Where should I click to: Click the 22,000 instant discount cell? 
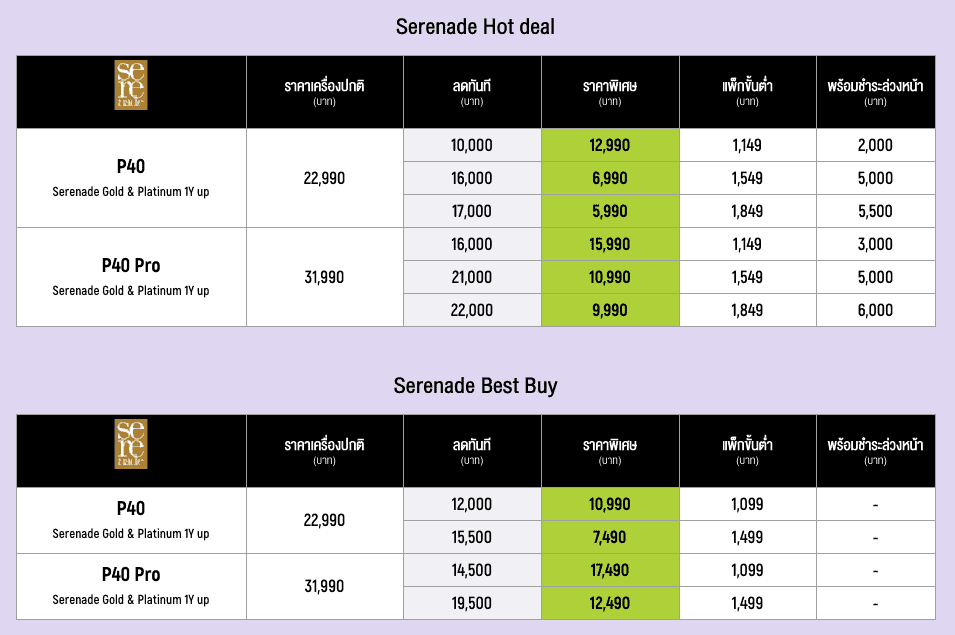(472, 310)
